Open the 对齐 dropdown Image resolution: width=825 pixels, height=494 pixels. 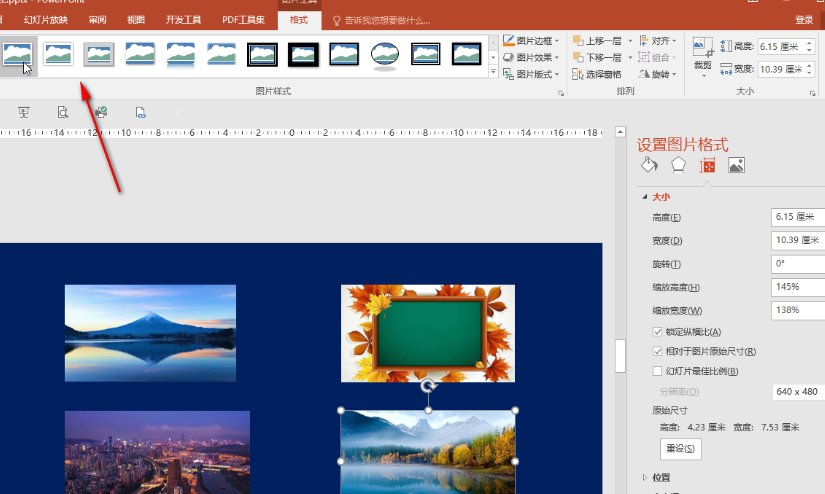coord(658,41)
